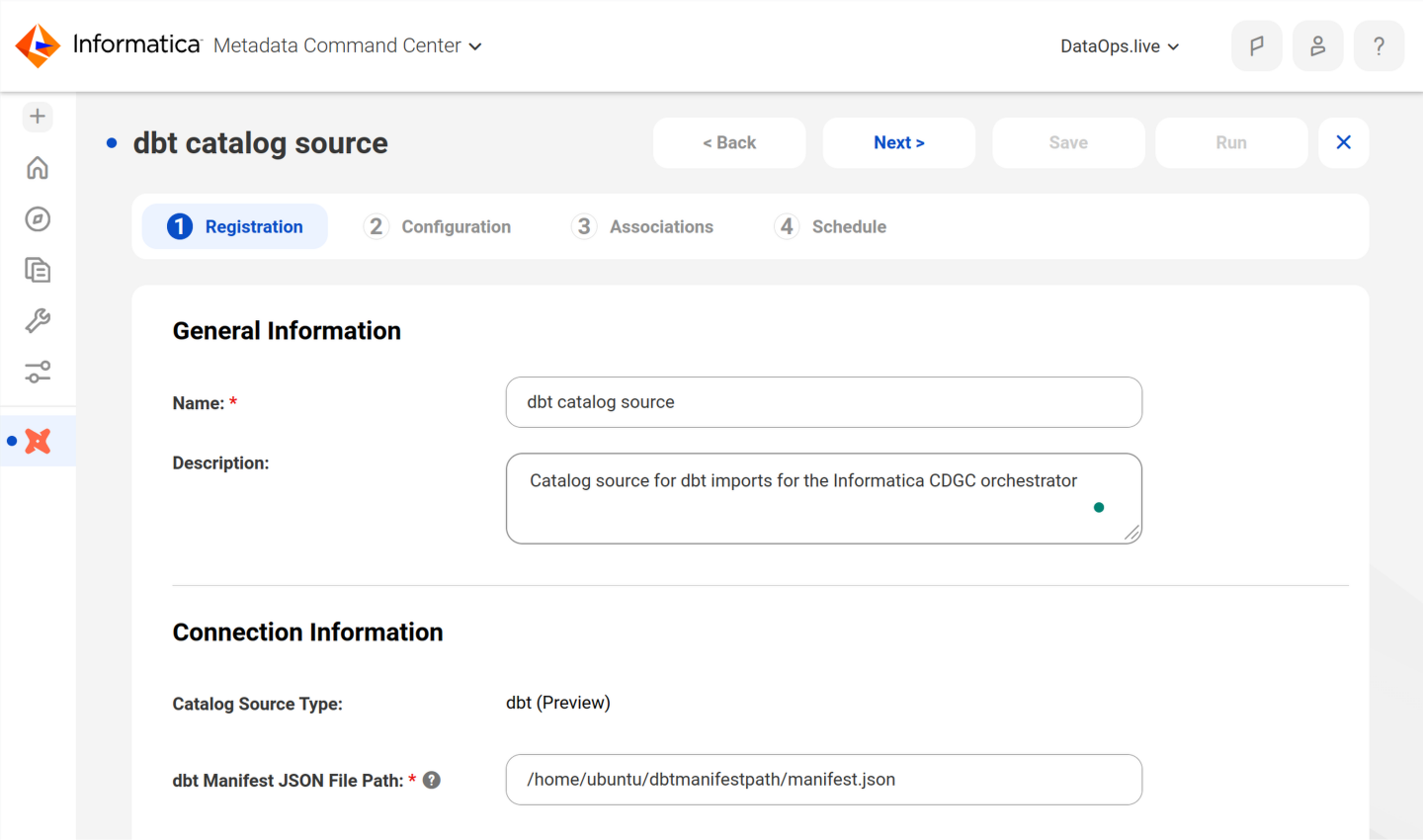Open Metadata Command Center switcher dropdown

tap(348, 45)
